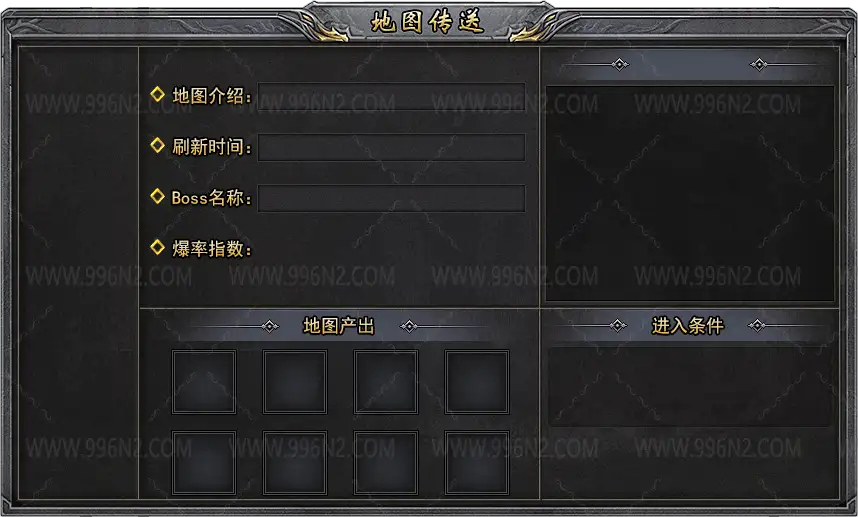
Task: Click the 地图传送 title banner
Action: (x=428, y=22)
